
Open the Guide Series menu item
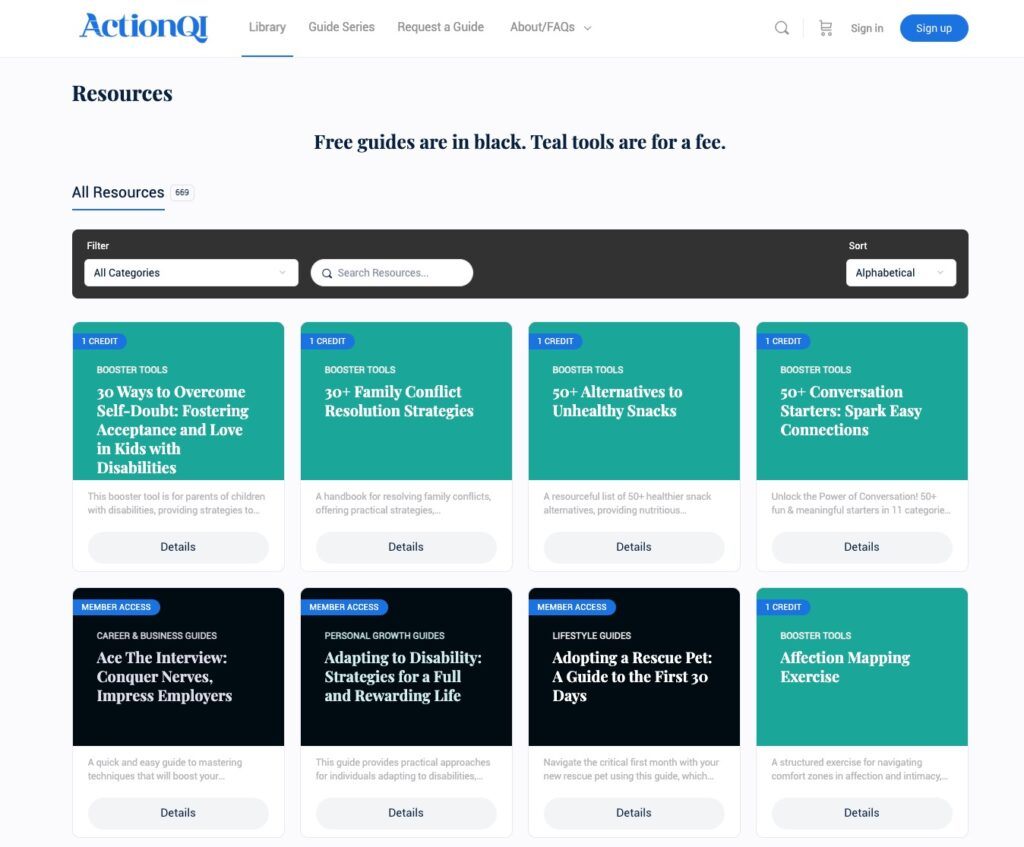(x=341, y=27)
